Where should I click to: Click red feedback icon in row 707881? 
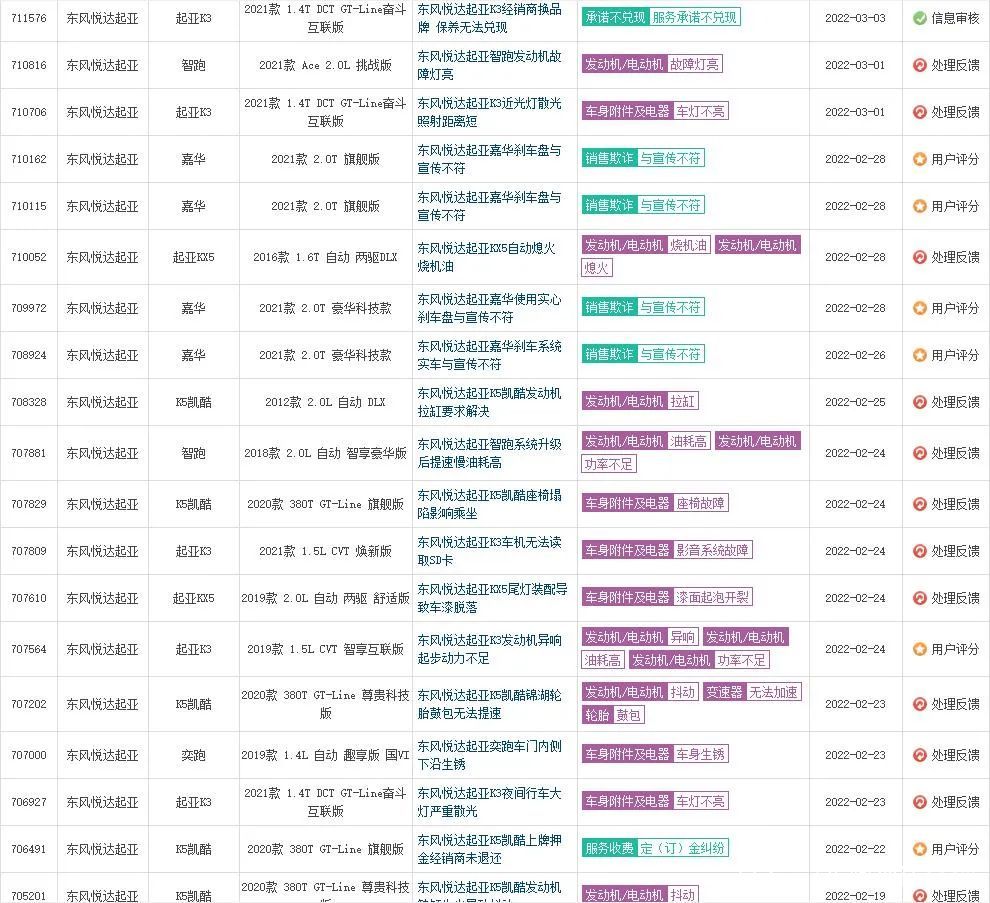(x=919, y=453)
